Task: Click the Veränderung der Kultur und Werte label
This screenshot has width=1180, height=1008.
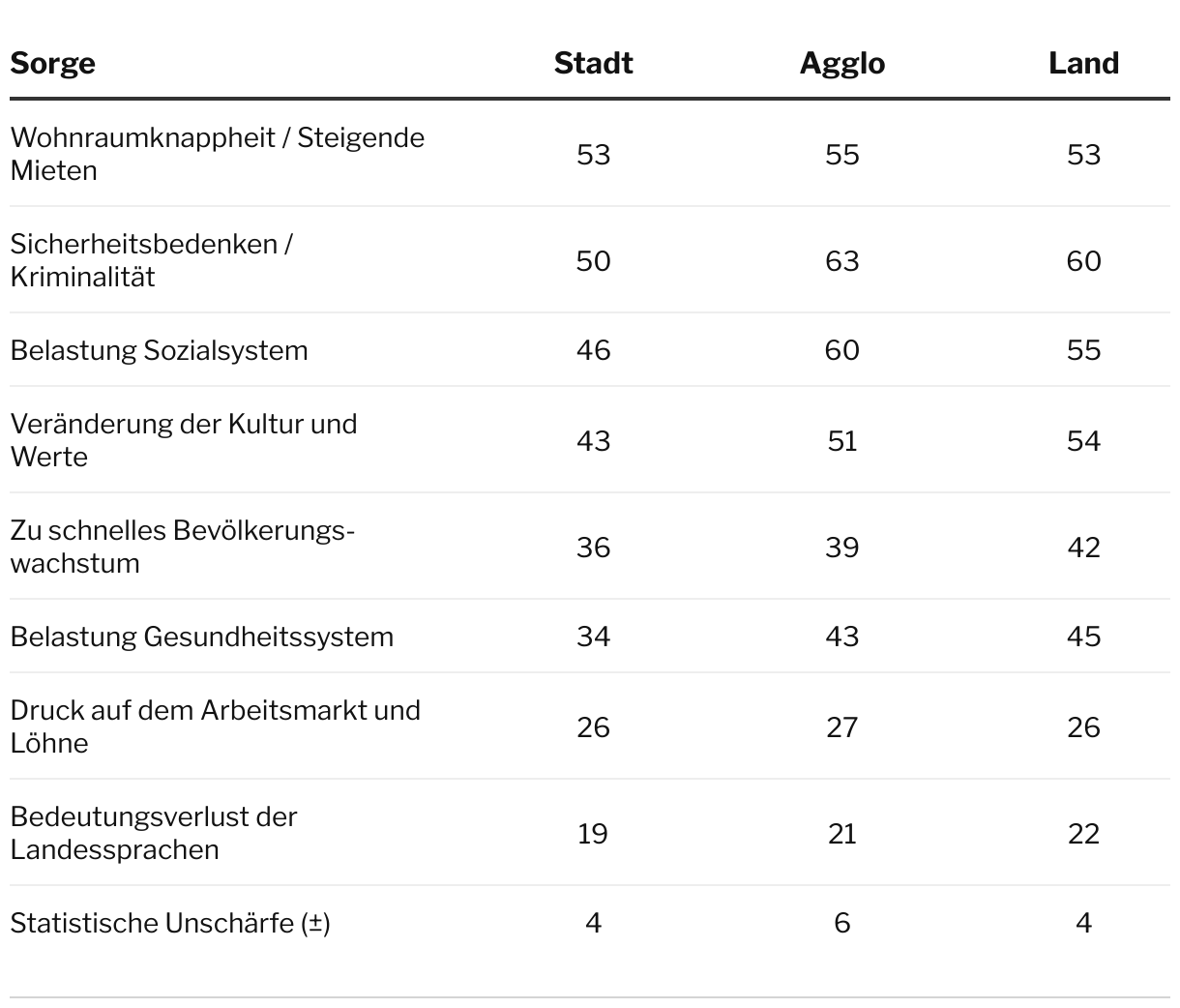Action: tap(184, 440)
